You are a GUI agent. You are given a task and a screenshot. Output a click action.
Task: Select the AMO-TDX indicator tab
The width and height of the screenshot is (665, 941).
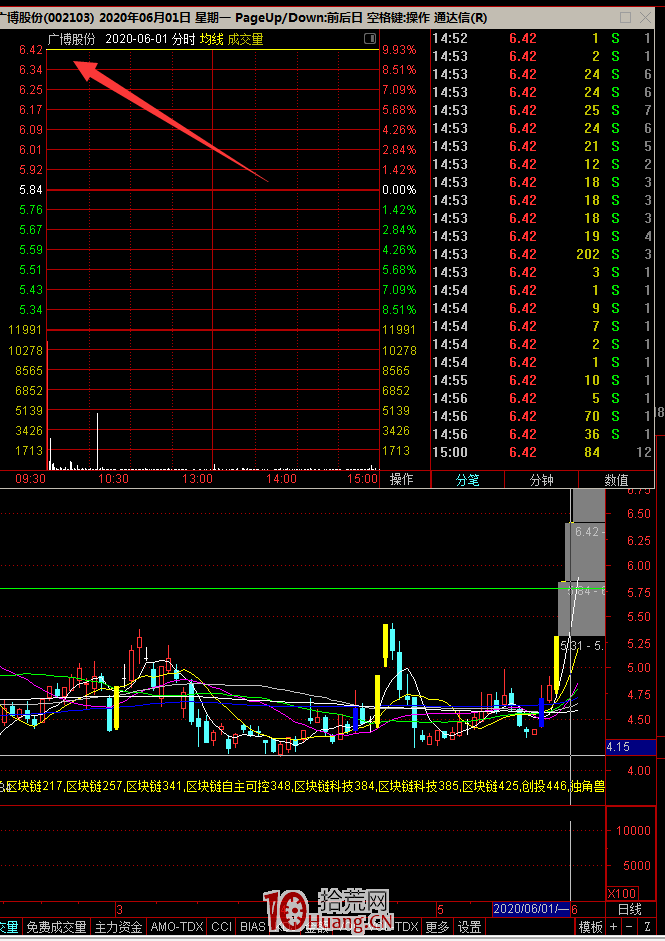tap(176, 927)
